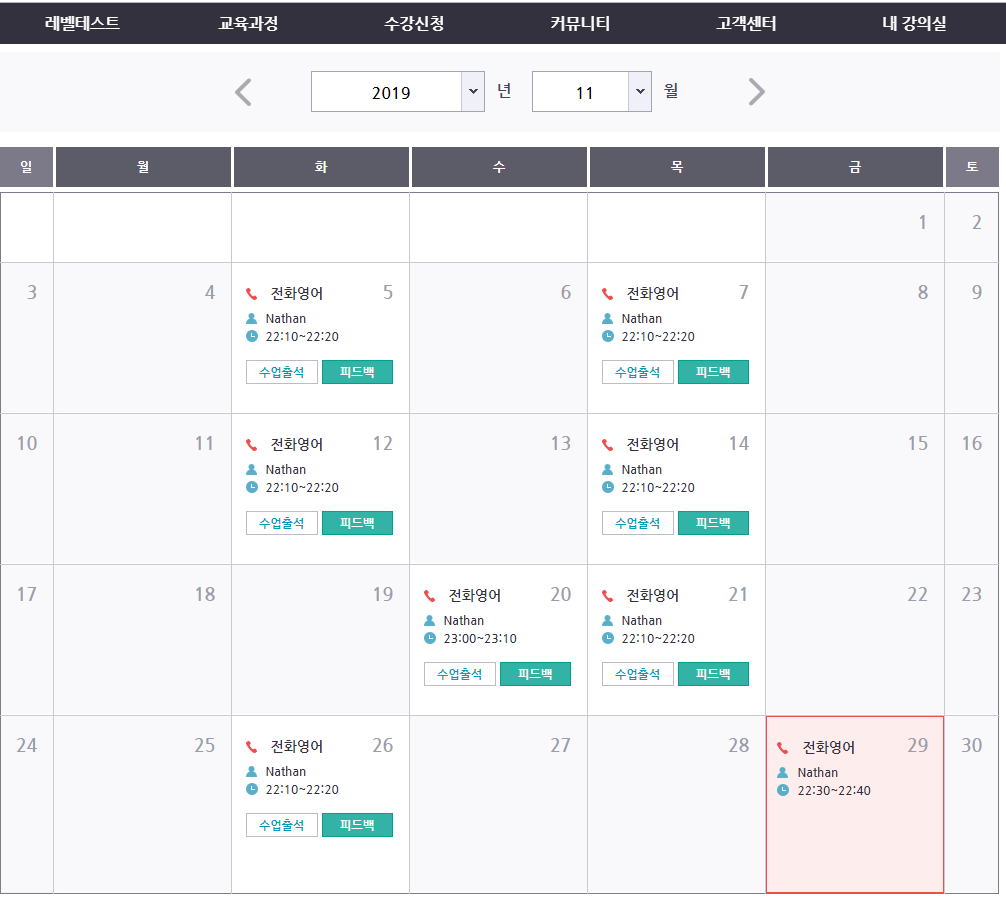The image size is (1006, 901).
Task: Click the clock icon on November 29
Action: pos(783,791)
